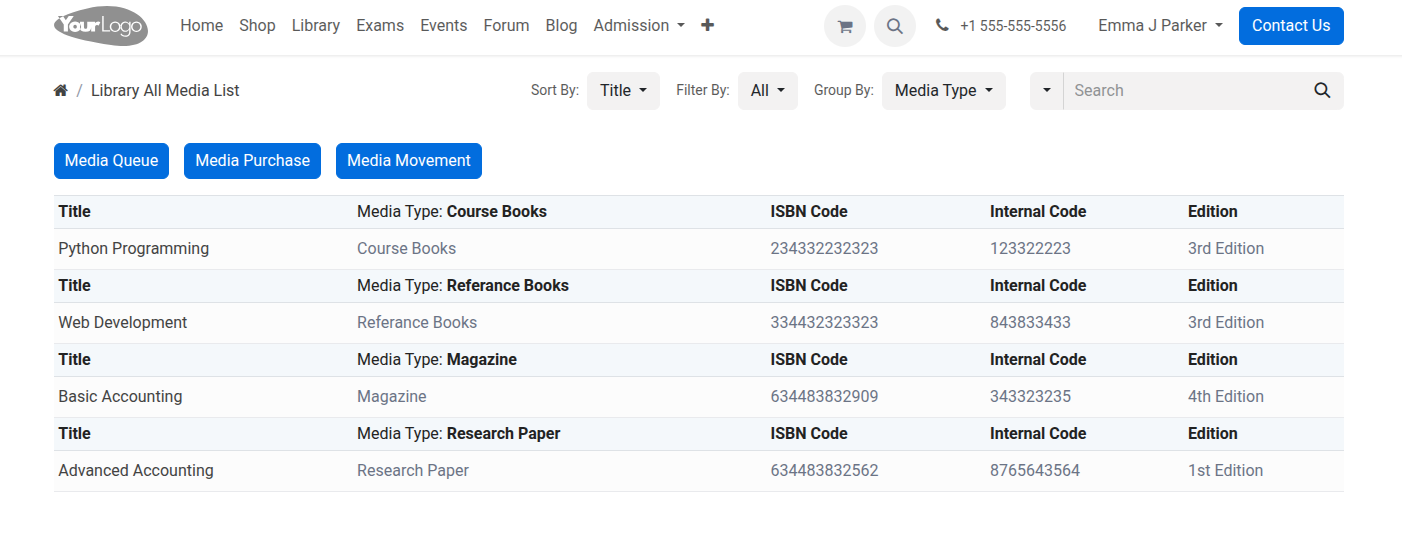Click internal code 843833433
This screenshot has height=542, width=1402.
[x=1031, y=323]
